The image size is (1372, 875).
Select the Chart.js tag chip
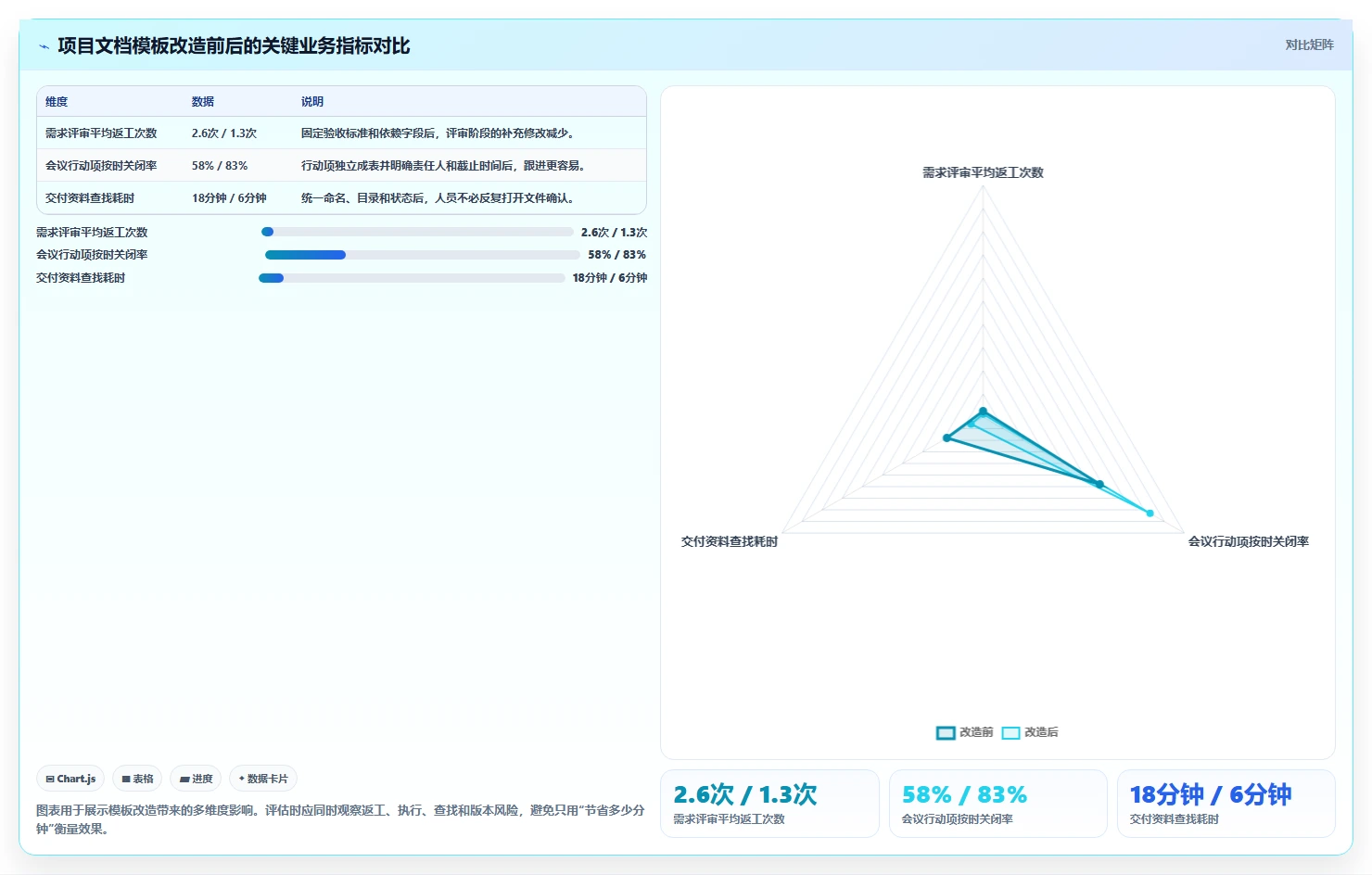(x=70, y=779)
